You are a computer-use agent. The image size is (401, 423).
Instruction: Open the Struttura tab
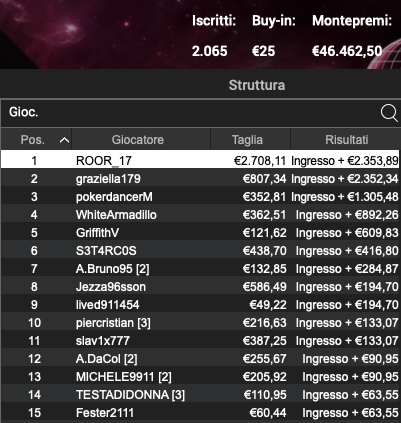pos(257,85)
